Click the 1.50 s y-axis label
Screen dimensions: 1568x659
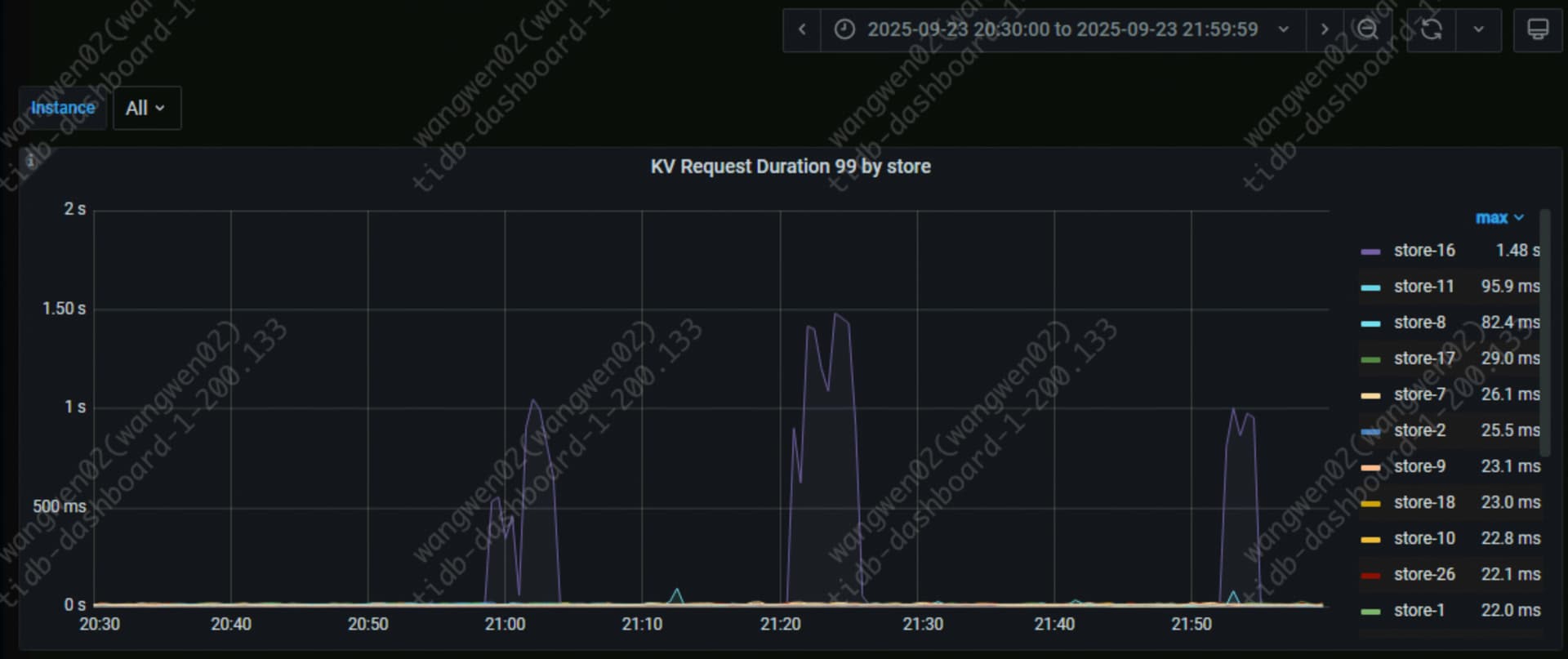pyautogui.click(x=64, y=309)
